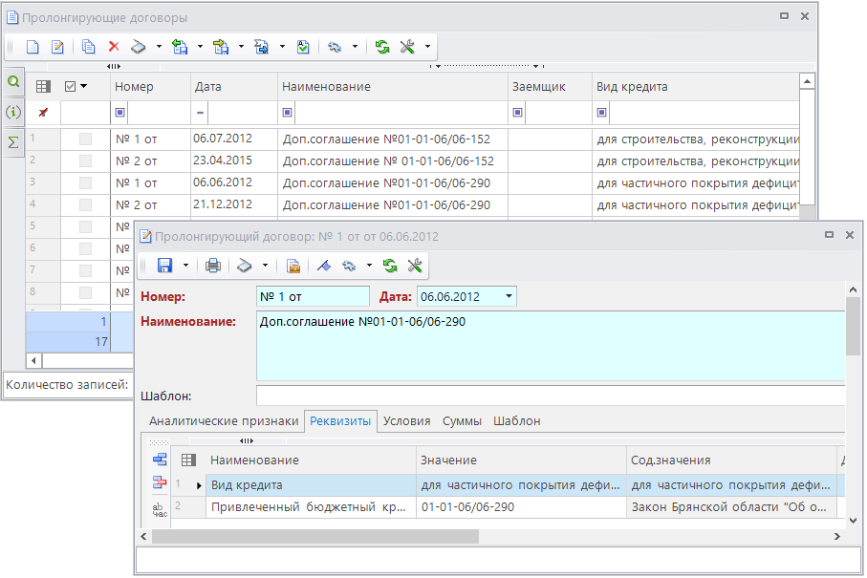
Task: Switch to the Условия tab
Action: point(407,421)
